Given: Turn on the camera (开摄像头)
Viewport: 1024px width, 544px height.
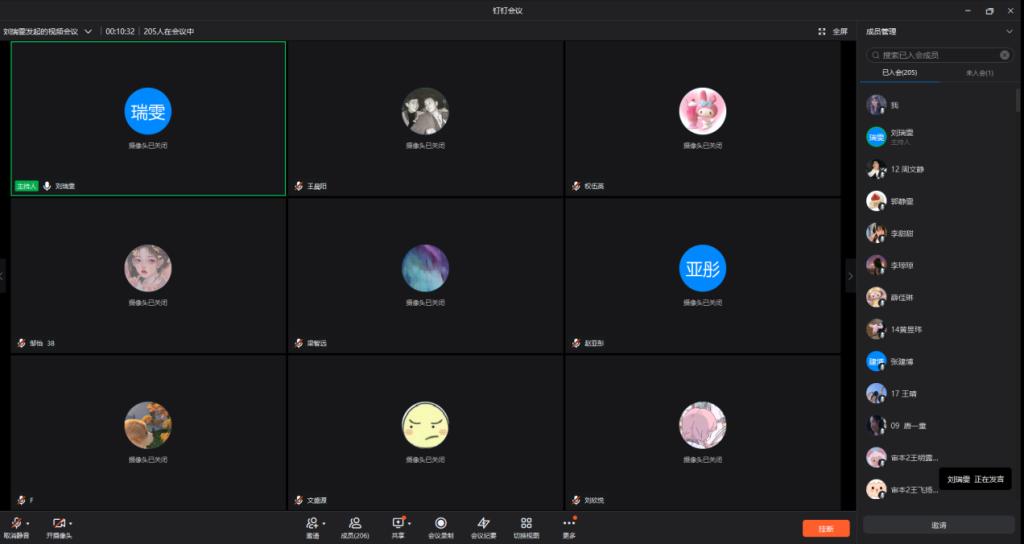Looking at the screenshot, I should coord(58,523).
